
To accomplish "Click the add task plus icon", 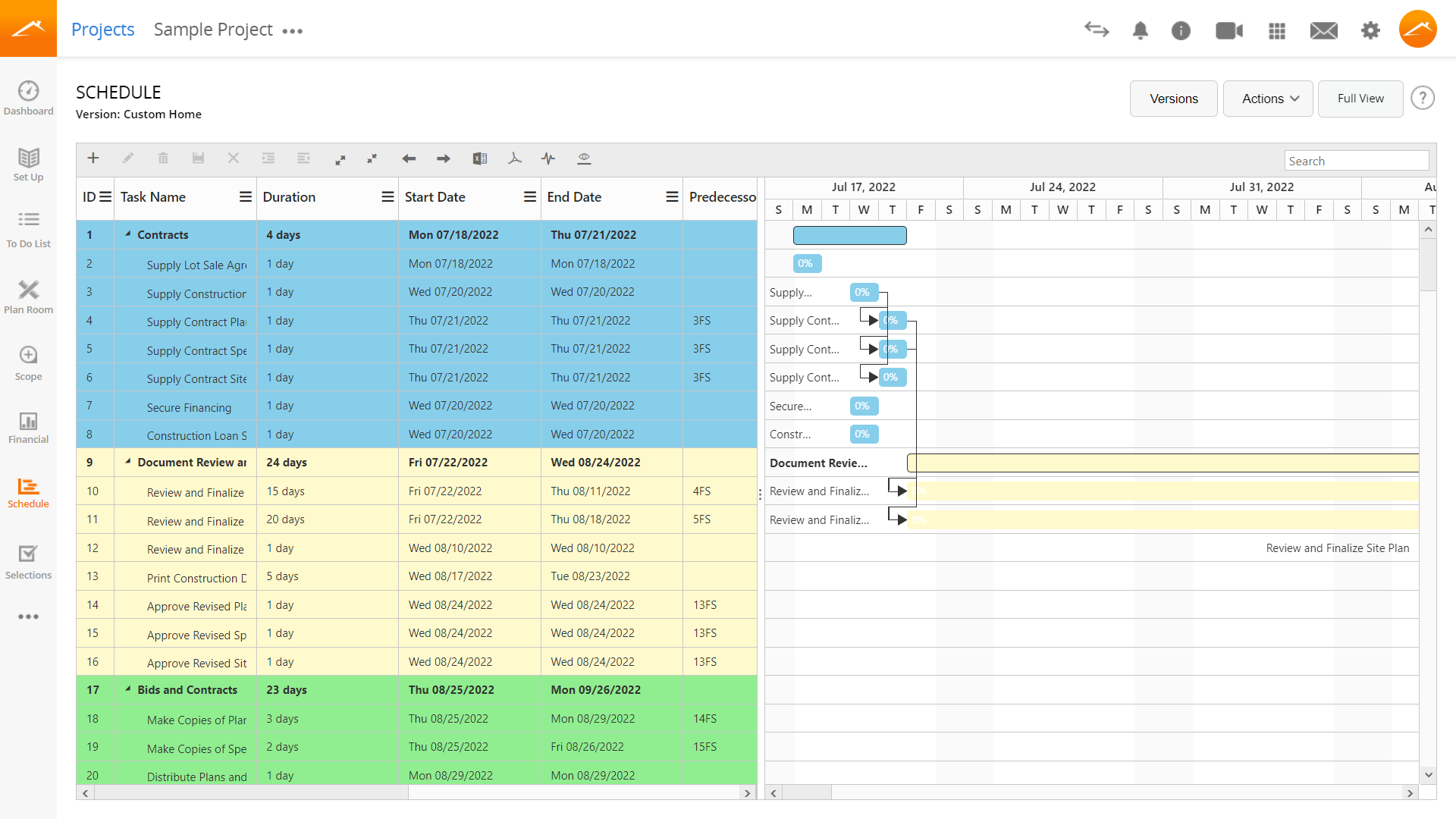I will pos(93,158).
